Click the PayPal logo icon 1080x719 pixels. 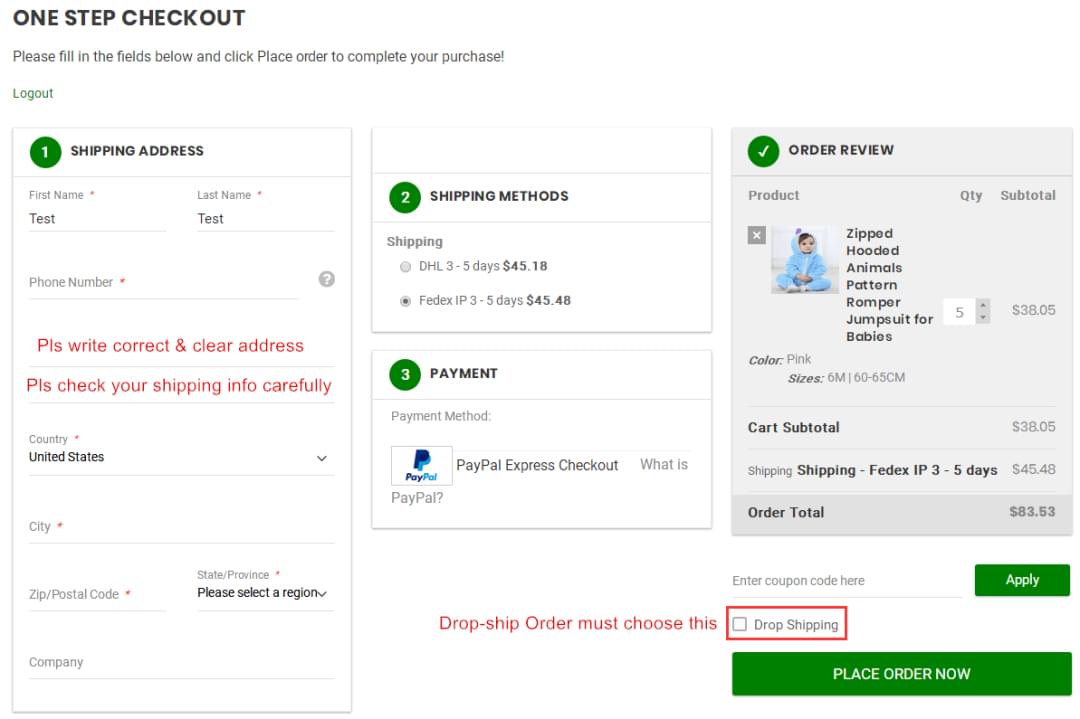tap(421, 465)
